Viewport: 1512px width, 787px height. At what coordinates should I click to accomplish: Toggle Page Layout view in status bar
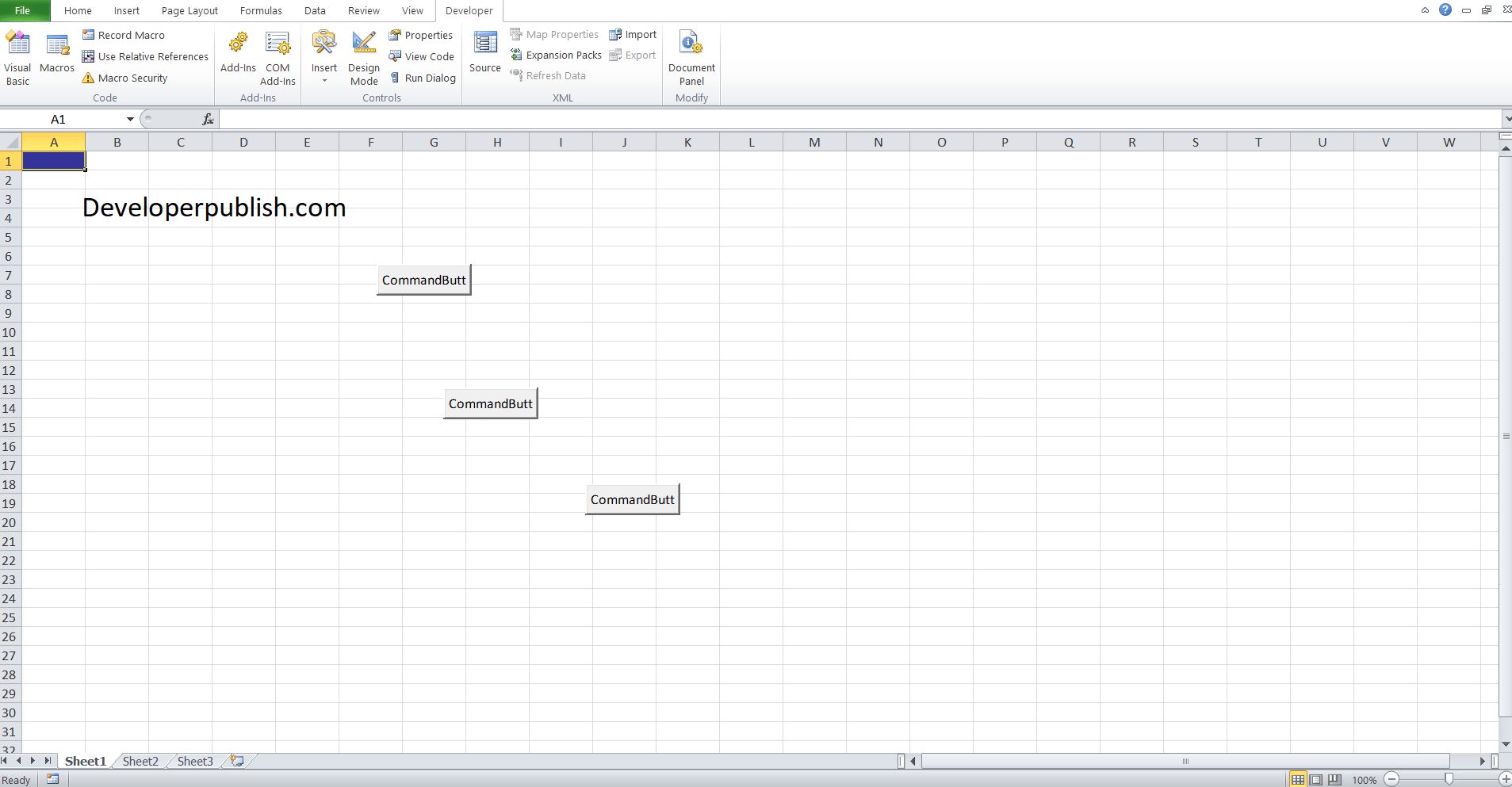(x=1315, y=779)
